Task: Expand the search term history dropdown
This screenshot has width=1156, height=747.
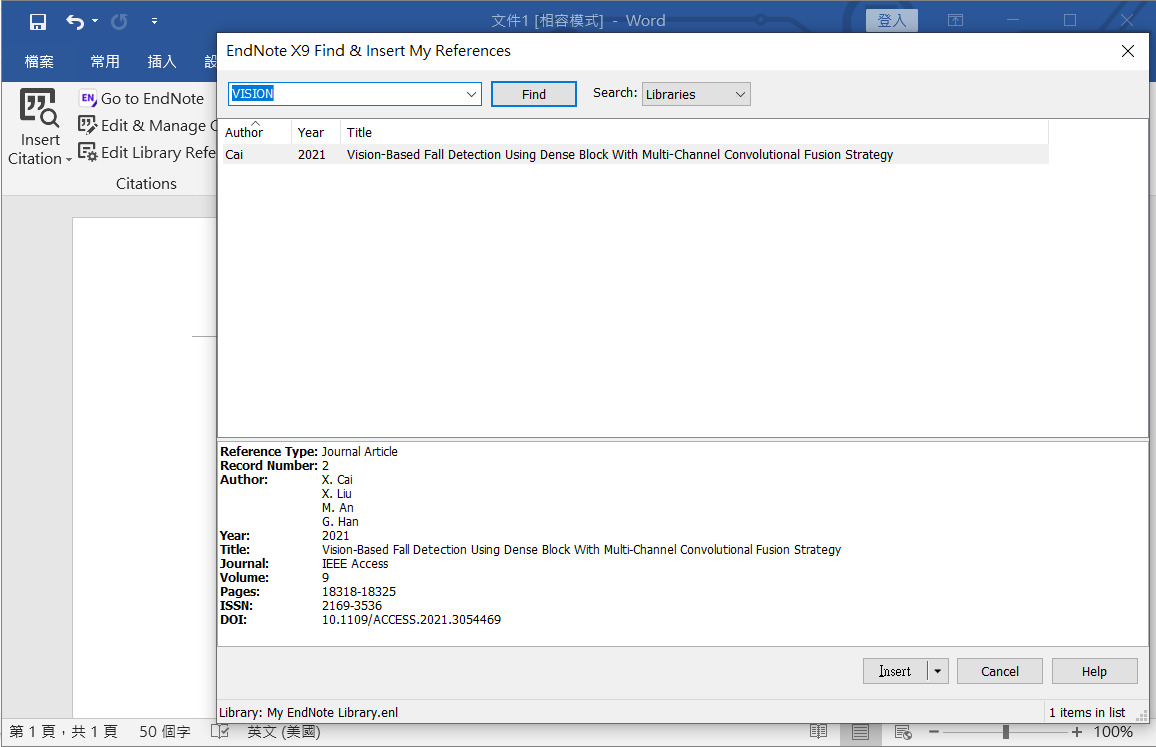Action: point(471,94)
